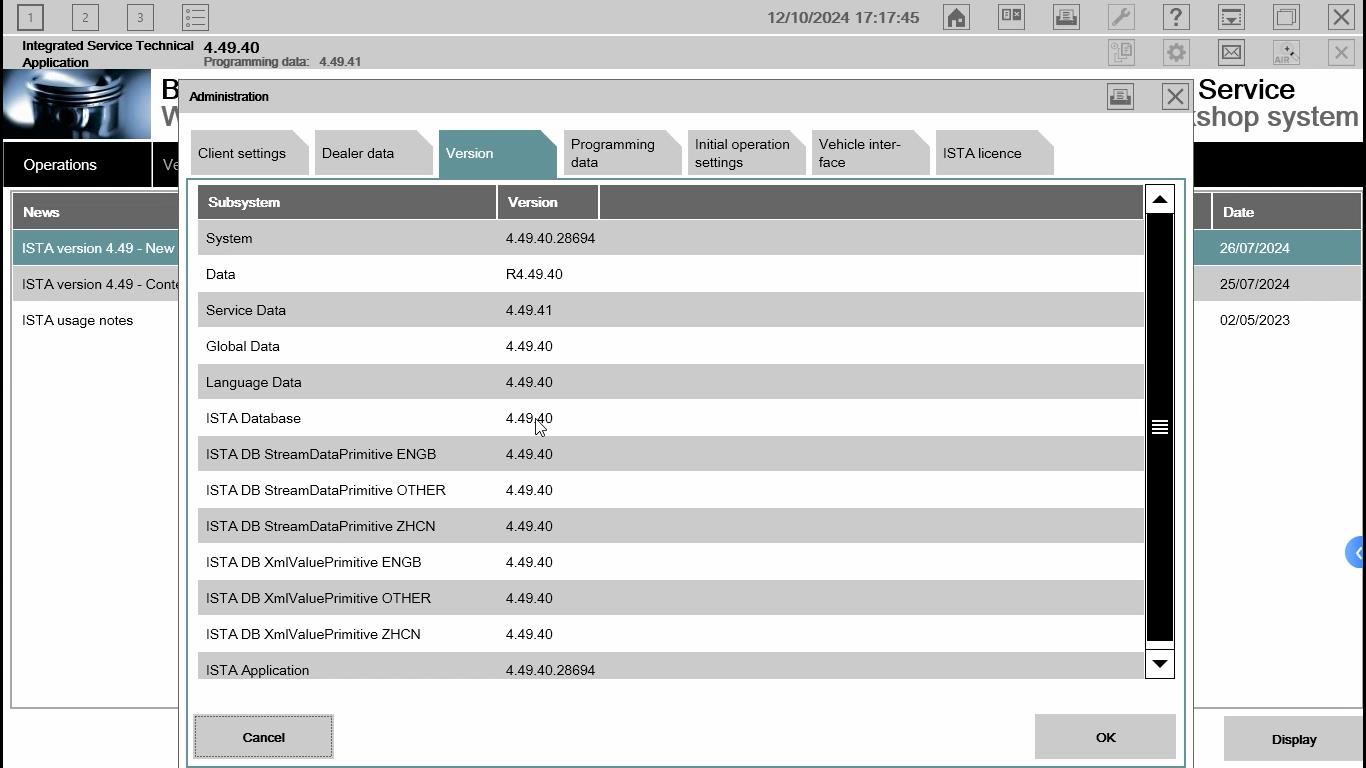Select the ISTA Database row
This screenshot has height=768, width=1366.
click(671, 418)
